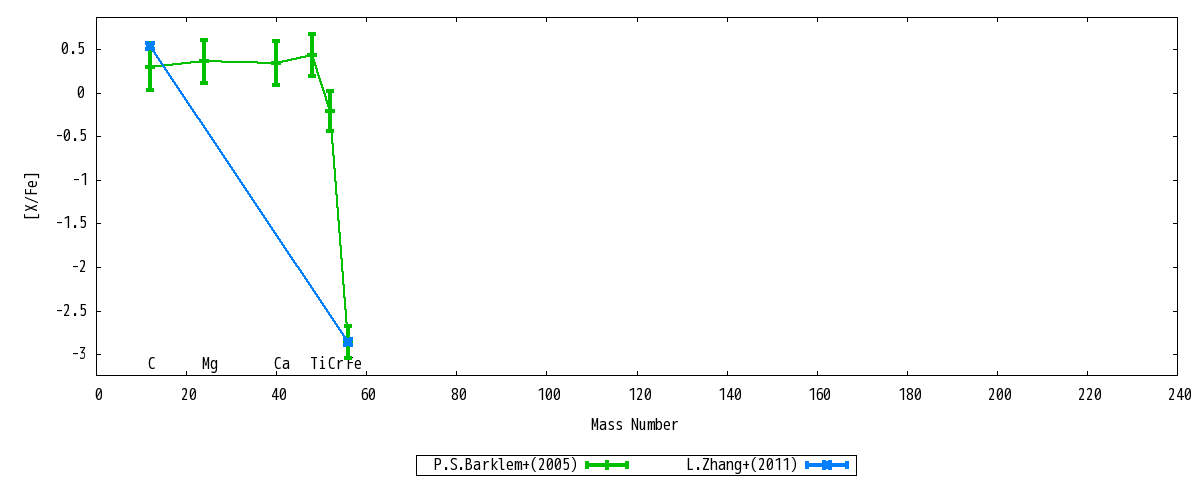The height and width of the screenshot is (480, 1200).
Task: Click the x-axis tick label 240
Action: (1178, 395)
